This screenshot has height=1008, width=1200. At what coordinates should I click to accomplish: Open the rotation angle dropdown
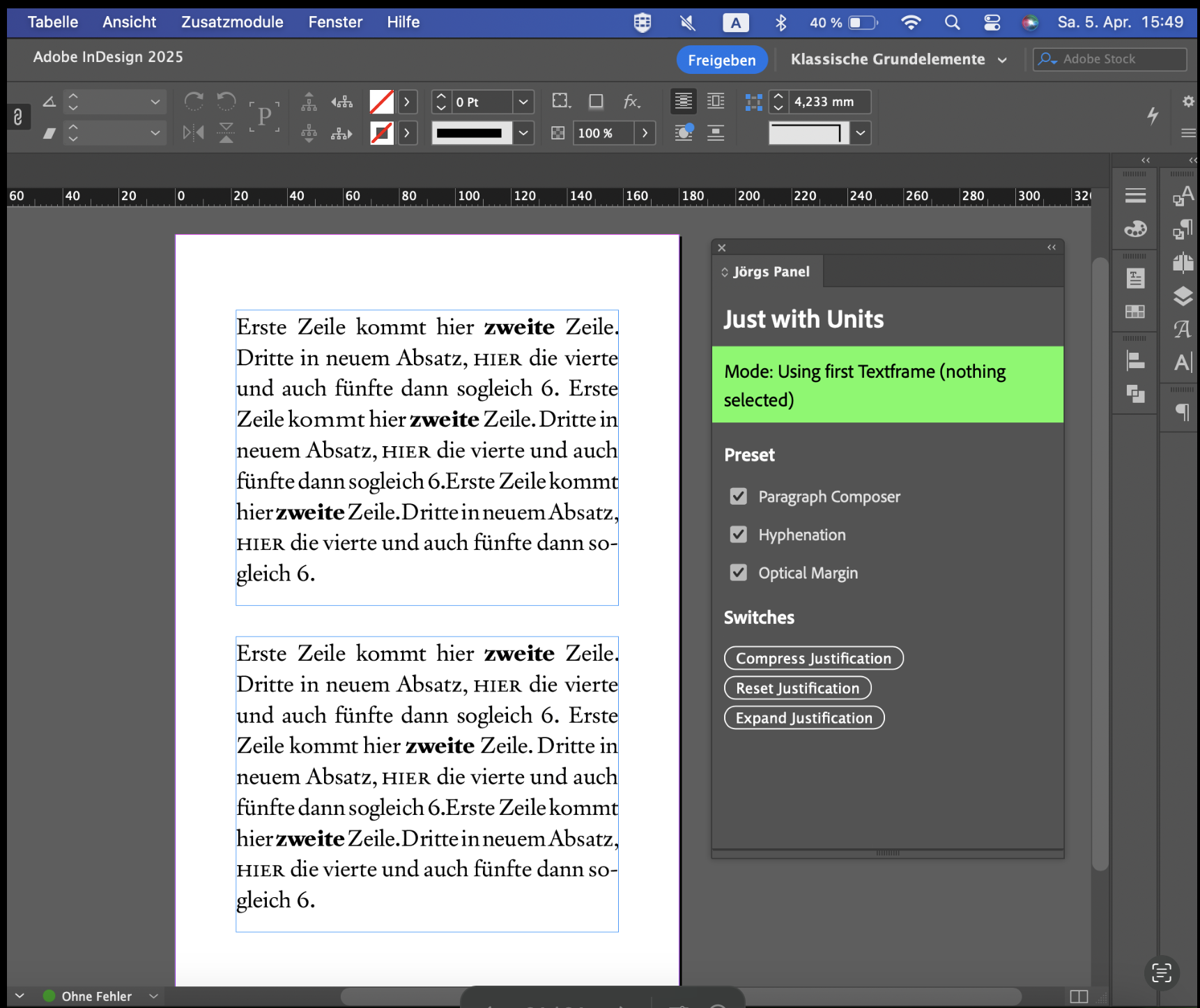(155, 102)
